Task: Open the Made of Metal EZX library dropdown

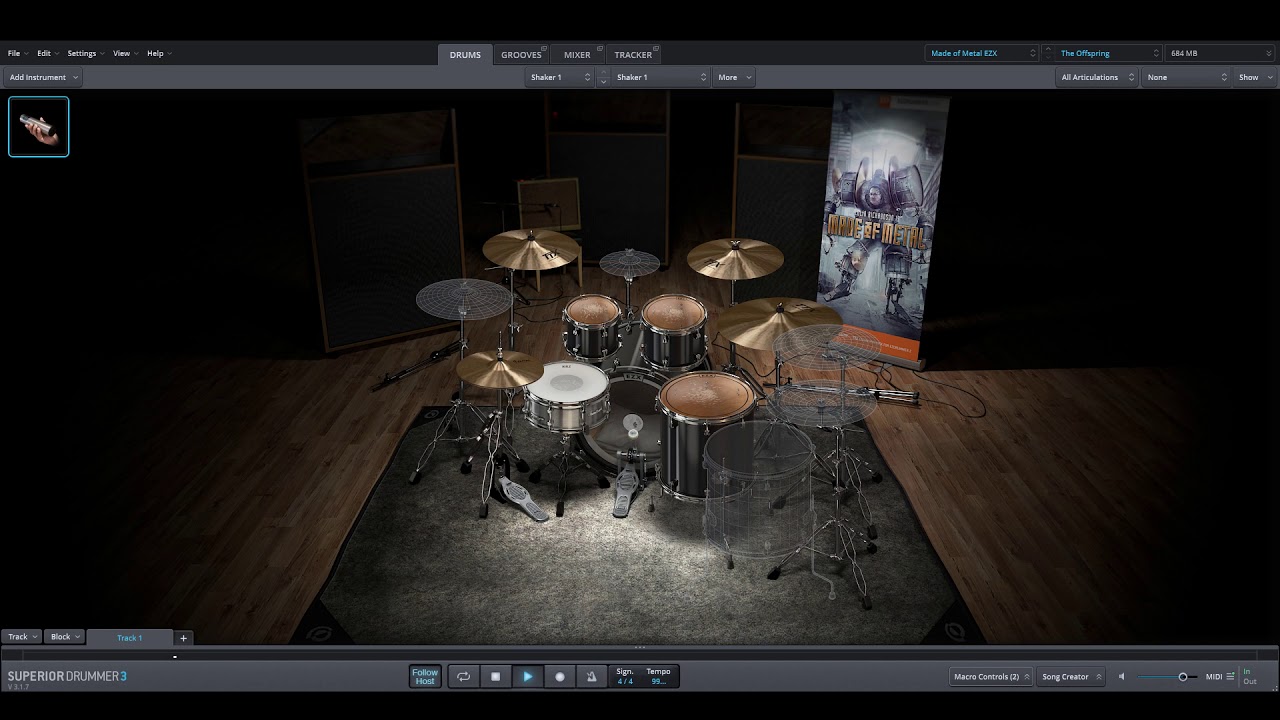Action: pyautogui.click(x=982, y=53)
